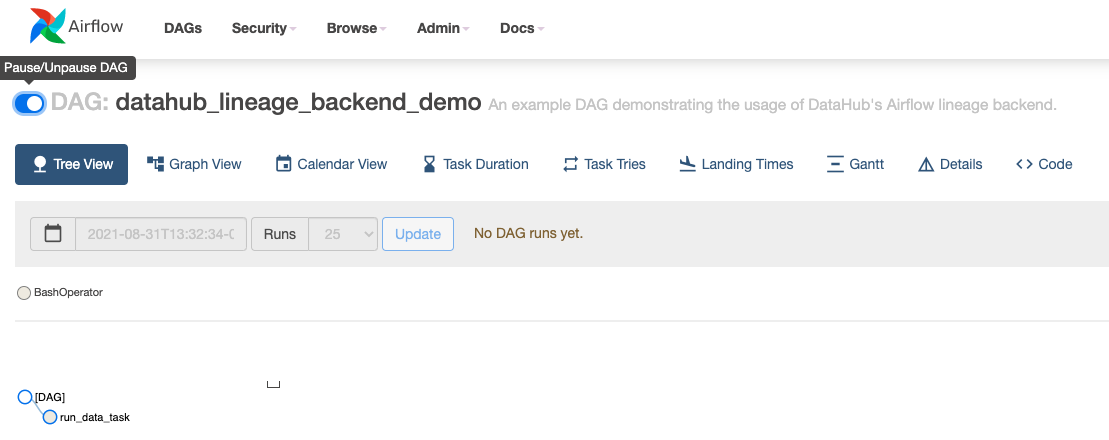Open the Runs count dropdown

(343, 234)
